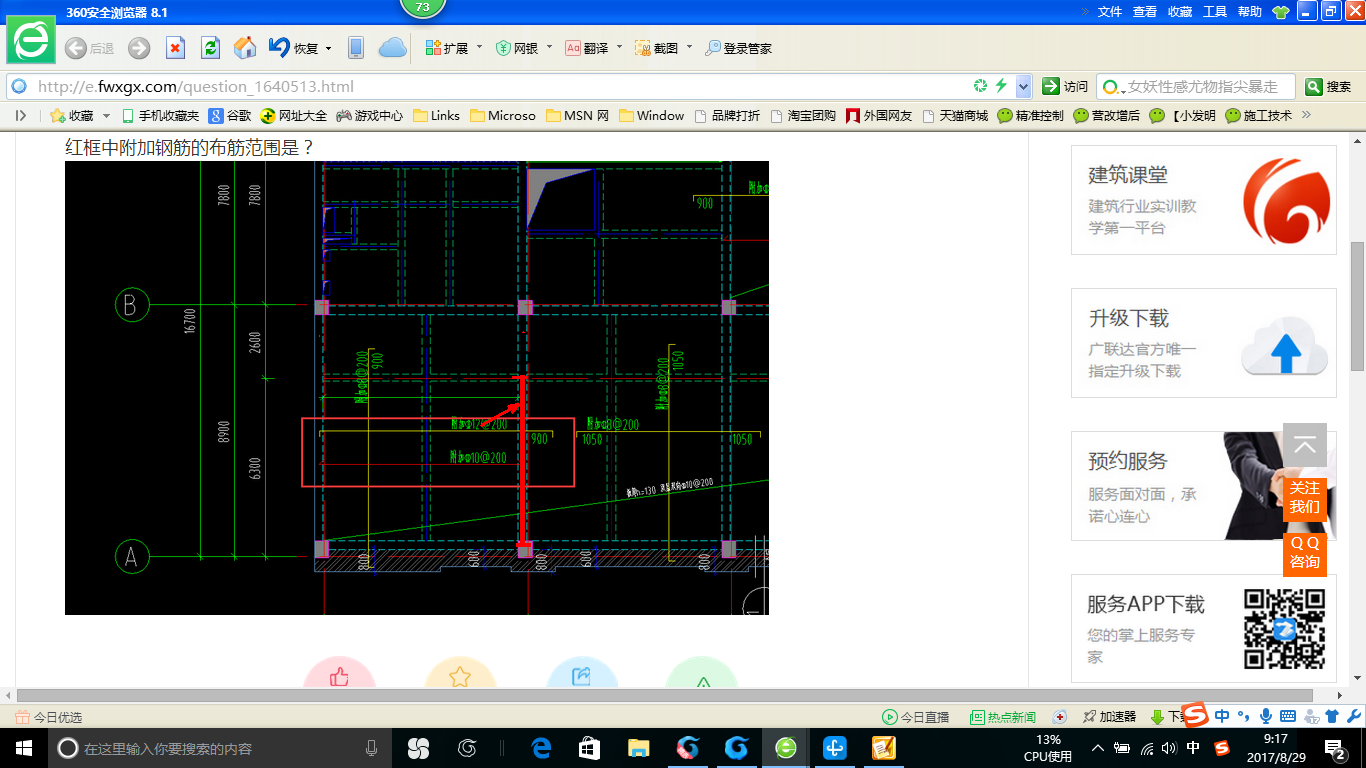Click the vertical page scrollbar
This screenshot has height=768, width=1366.
coord(1357,306)
